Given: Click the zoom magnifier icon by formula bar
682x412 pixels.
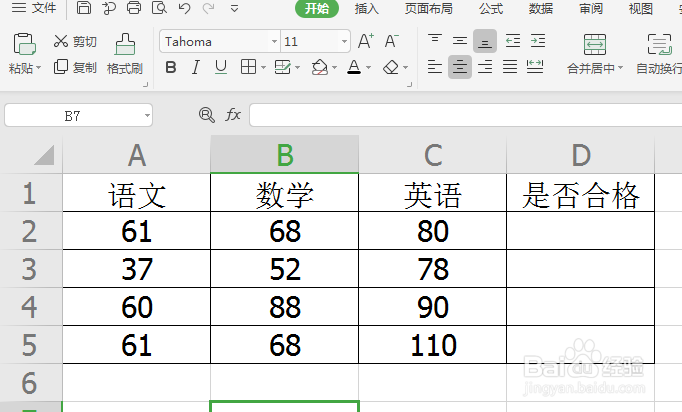Looking at the screenshot, I should coord(207,115).
